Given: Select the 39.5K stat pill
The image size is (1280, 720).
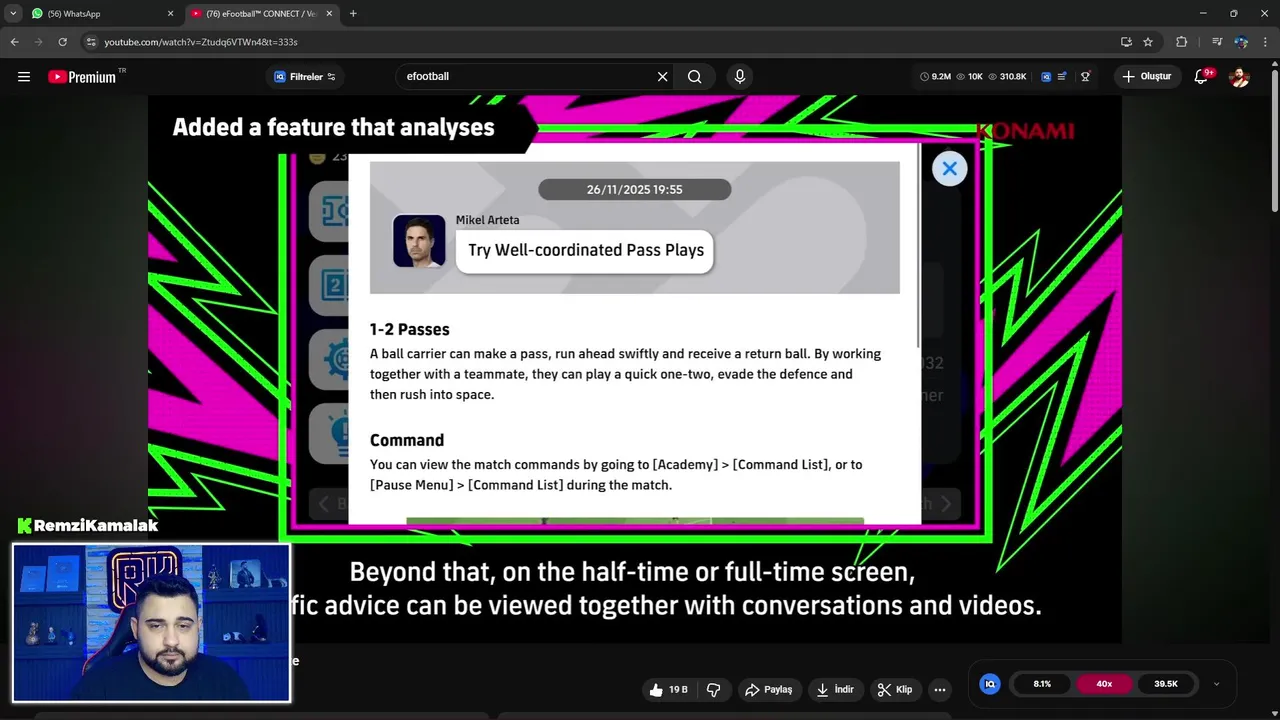Looking at the screenshot, I should (x=1166, y=684).
